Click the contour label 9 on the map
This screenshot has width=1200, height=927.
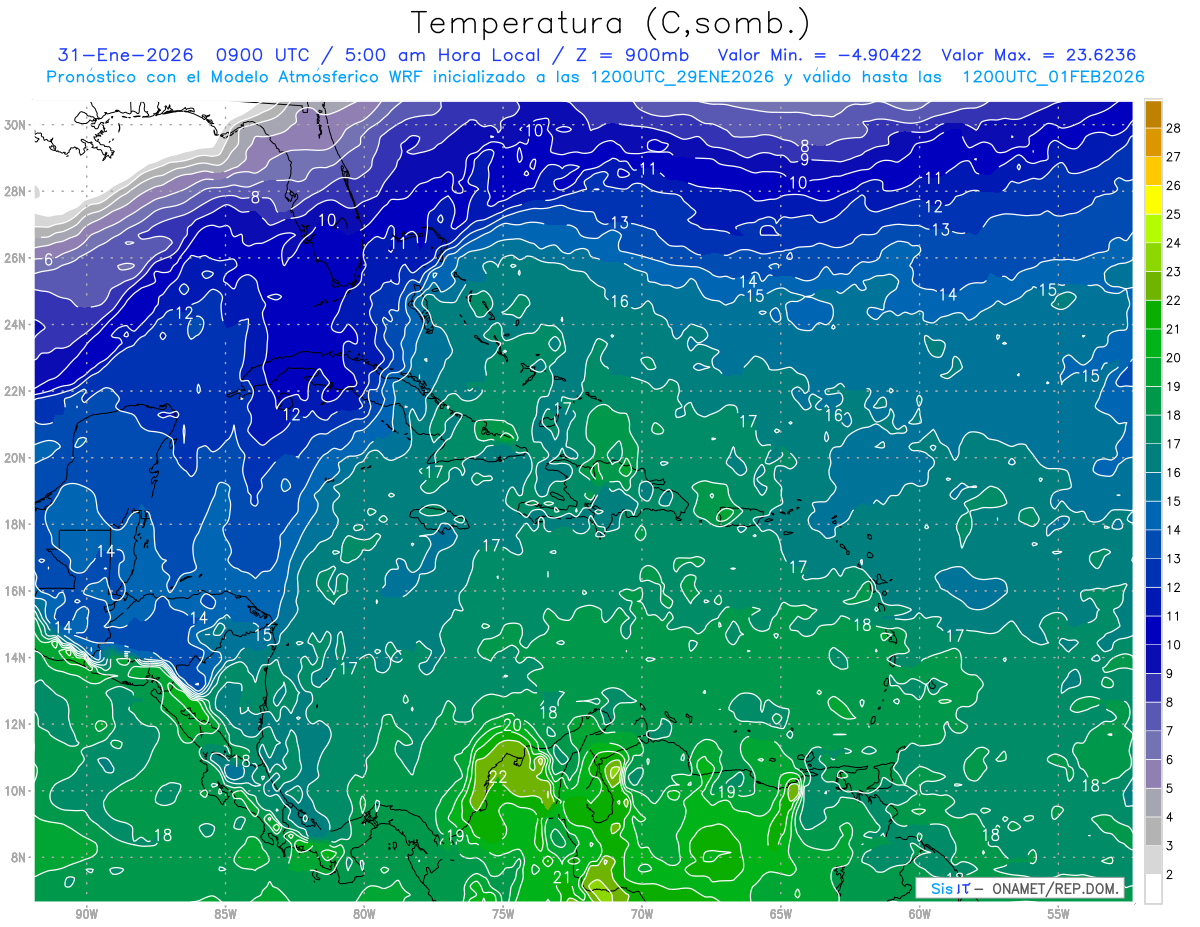click(x=804, y=160)
